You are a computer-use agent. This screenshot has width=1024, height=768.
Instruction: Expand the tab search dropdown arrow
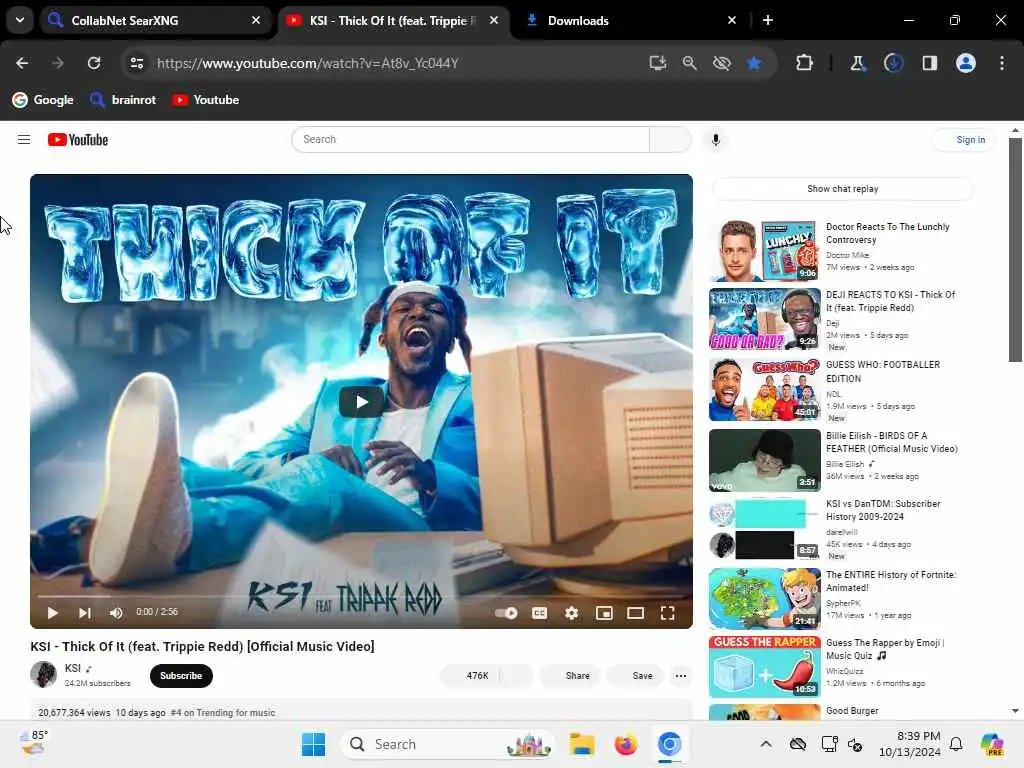20,20
